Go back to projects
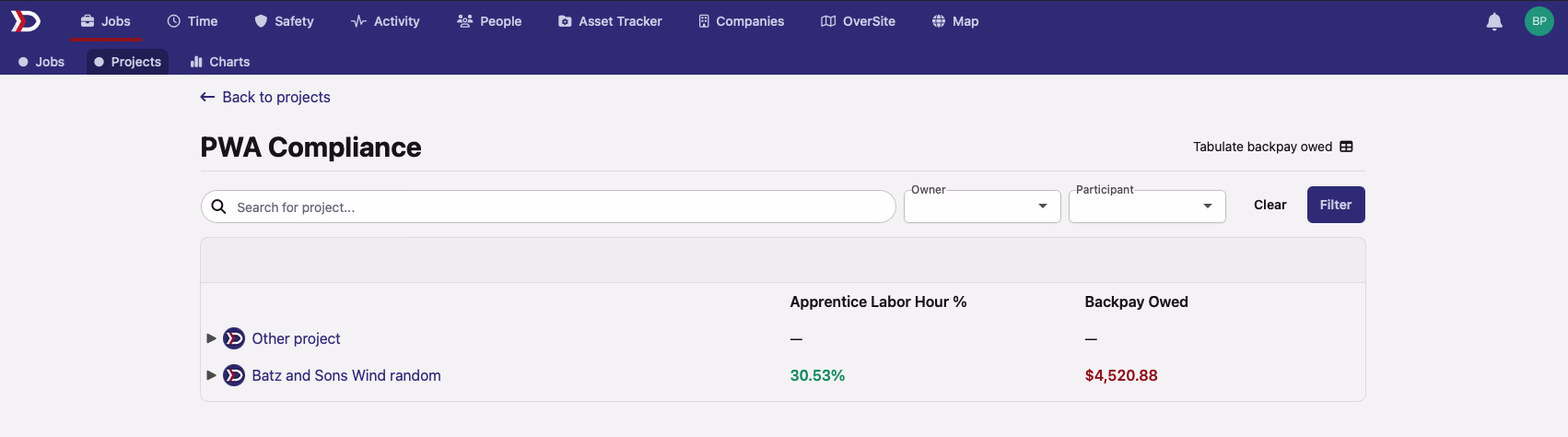This screenshot has height=437, width=1568. 265,97
